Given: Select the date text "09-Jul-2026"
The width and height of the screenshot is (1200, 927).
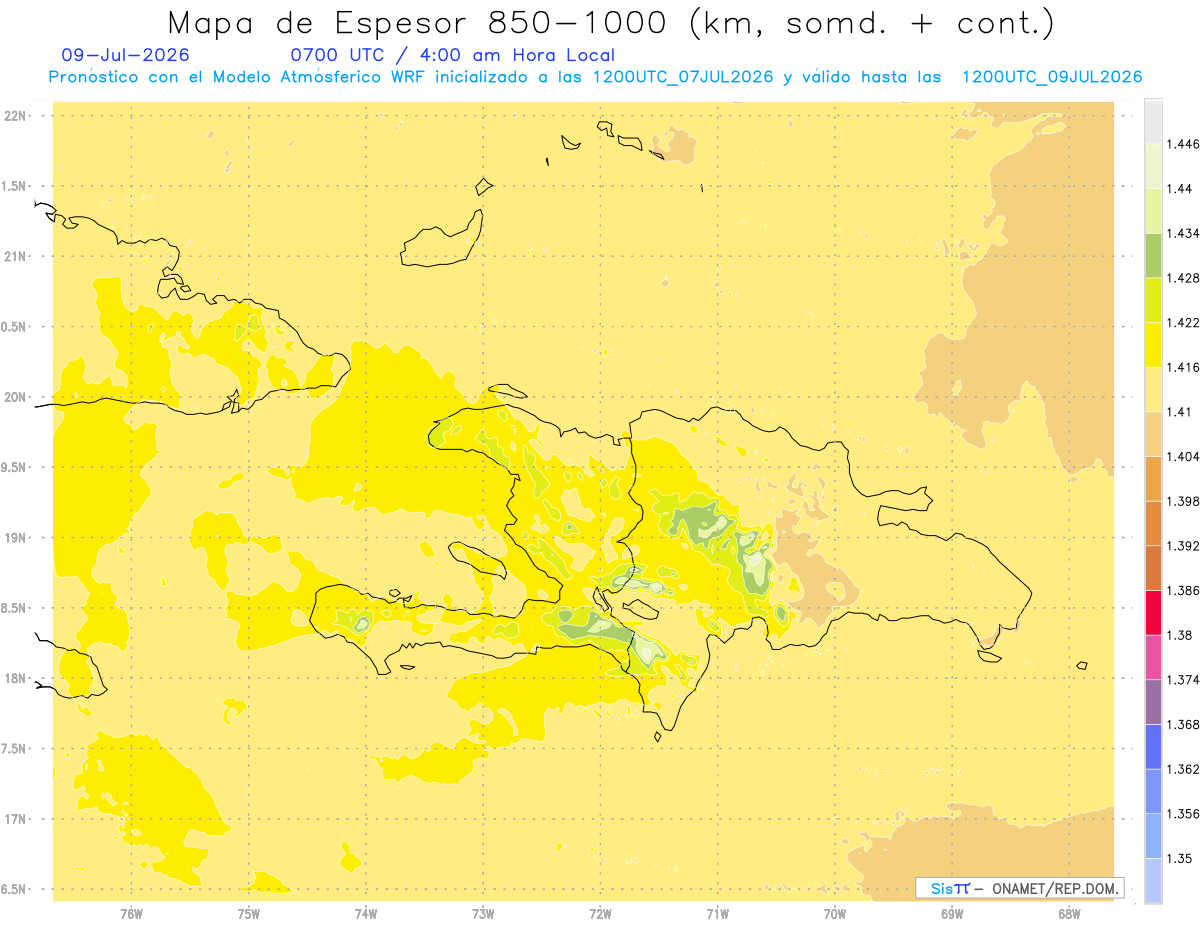Looking at the screenshot, I should 126,55.
